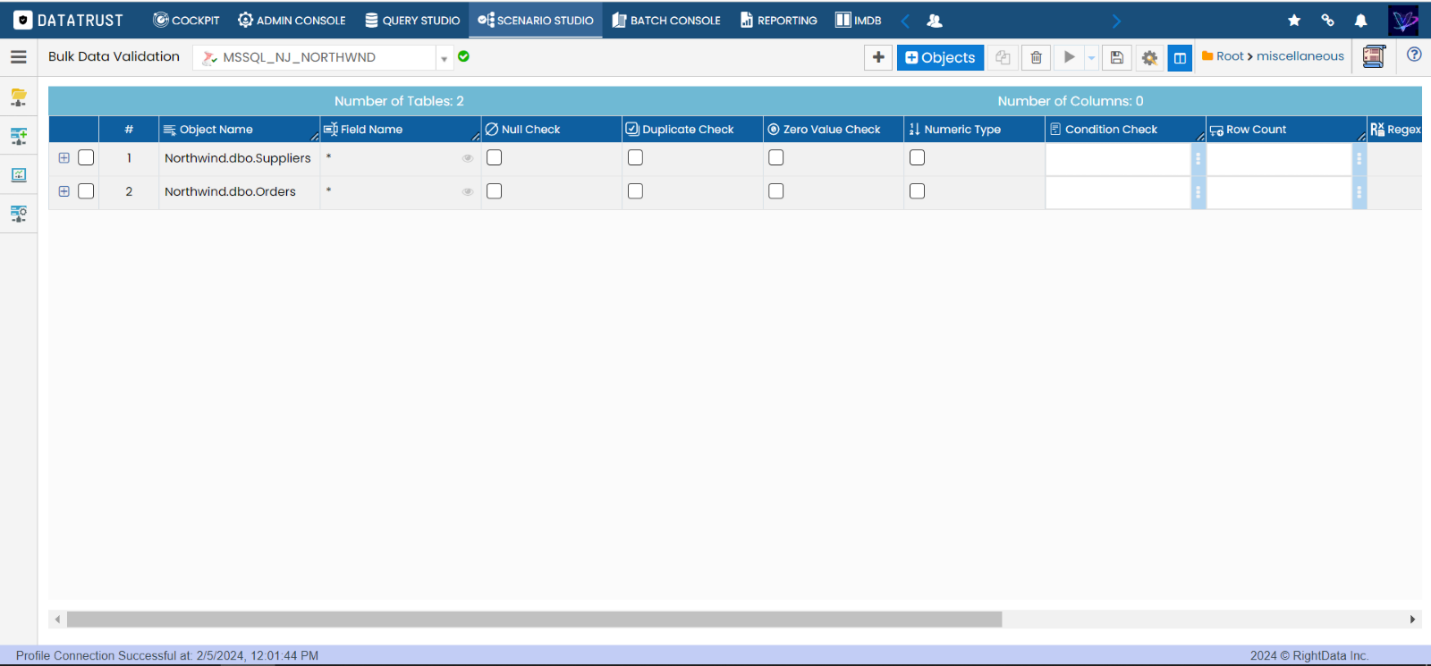The width and height of the screenshot is (1431, 666).
Task: Click the plus add icon beside Objects
Action: (878, 58)
